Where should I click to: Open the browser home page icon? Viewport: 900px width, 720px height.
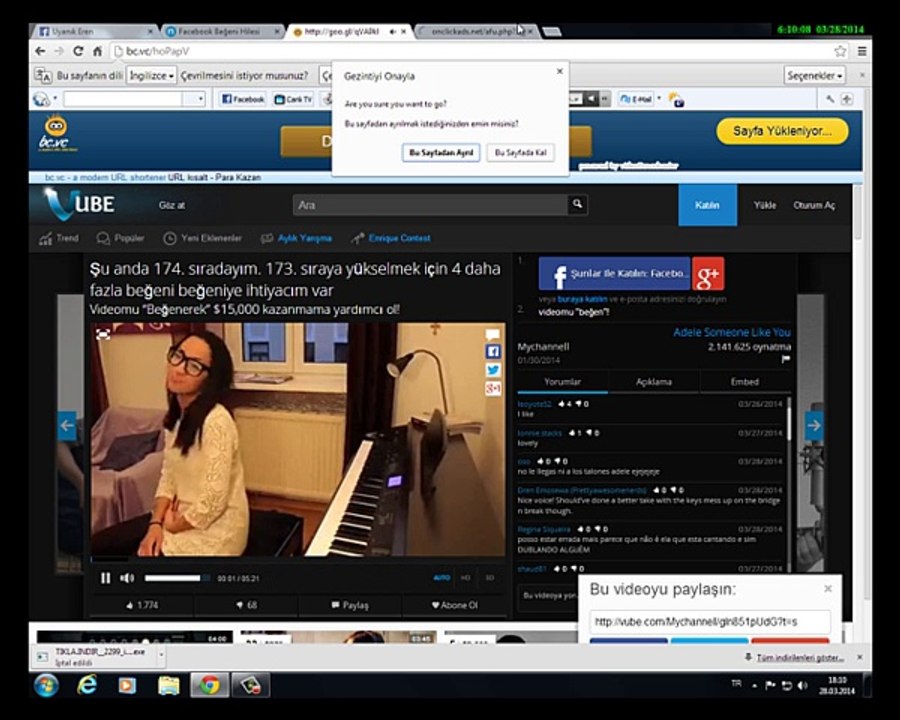point(98,51)
